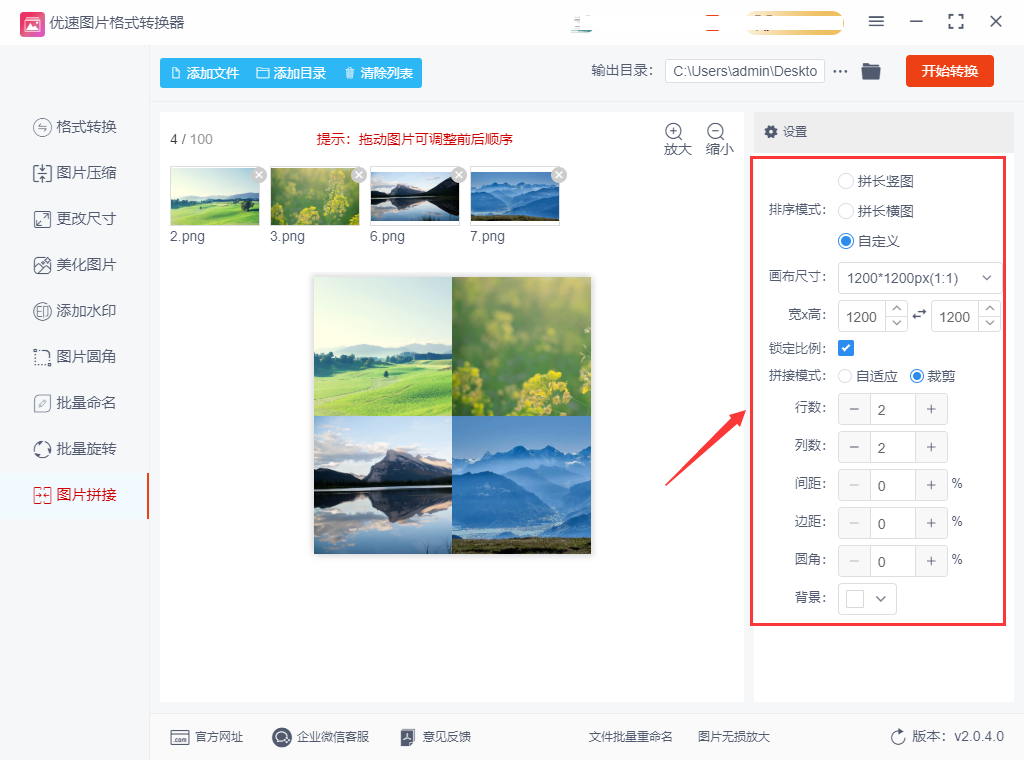This screenshot has height=760, width=1024.
Task: Open output folder icon
Action: point(871,71)
